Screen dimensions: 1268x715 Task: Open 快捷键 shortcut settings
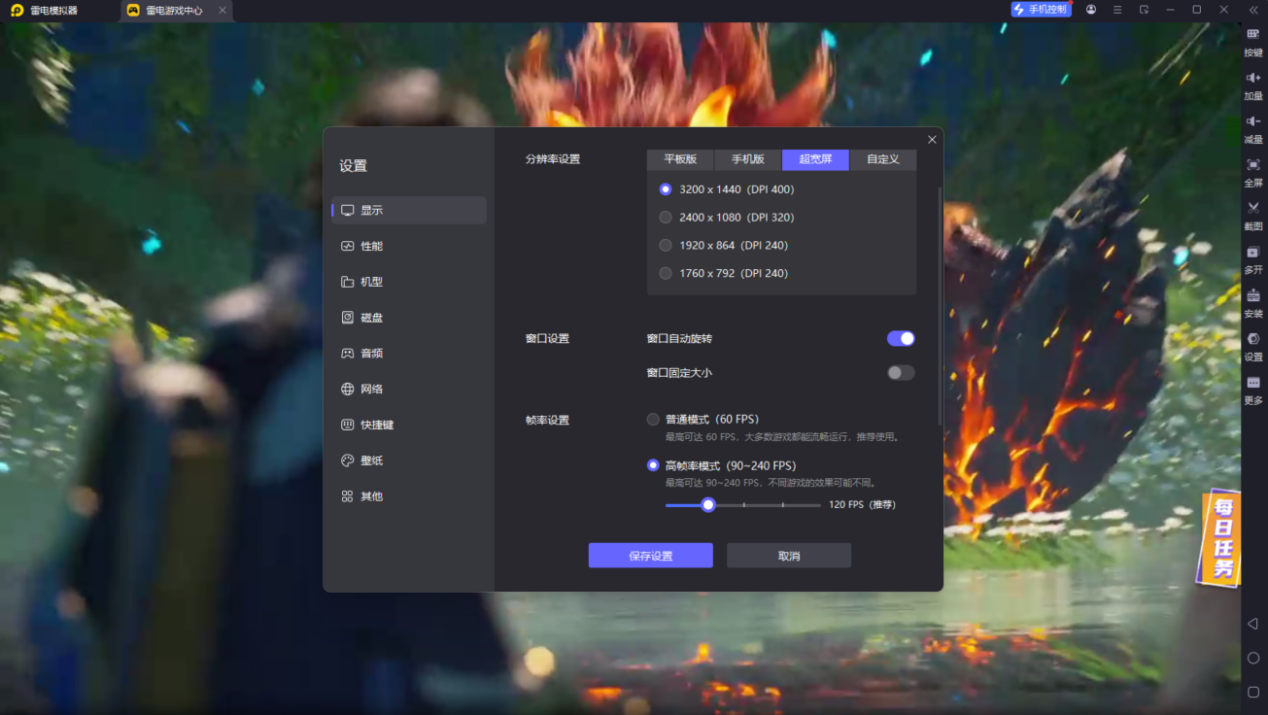[409, 425]
